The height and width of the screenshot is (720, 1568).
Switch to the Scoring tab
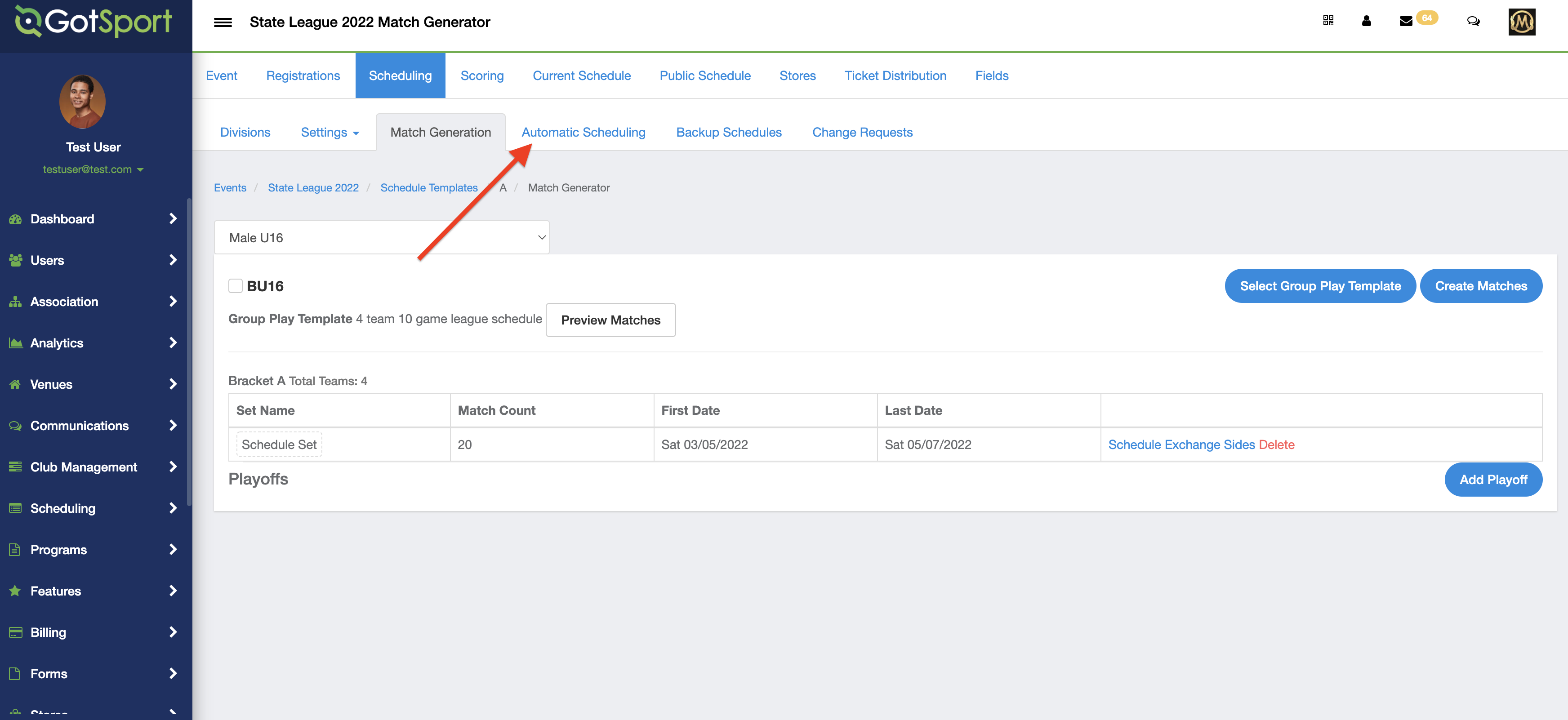point(482,76)
